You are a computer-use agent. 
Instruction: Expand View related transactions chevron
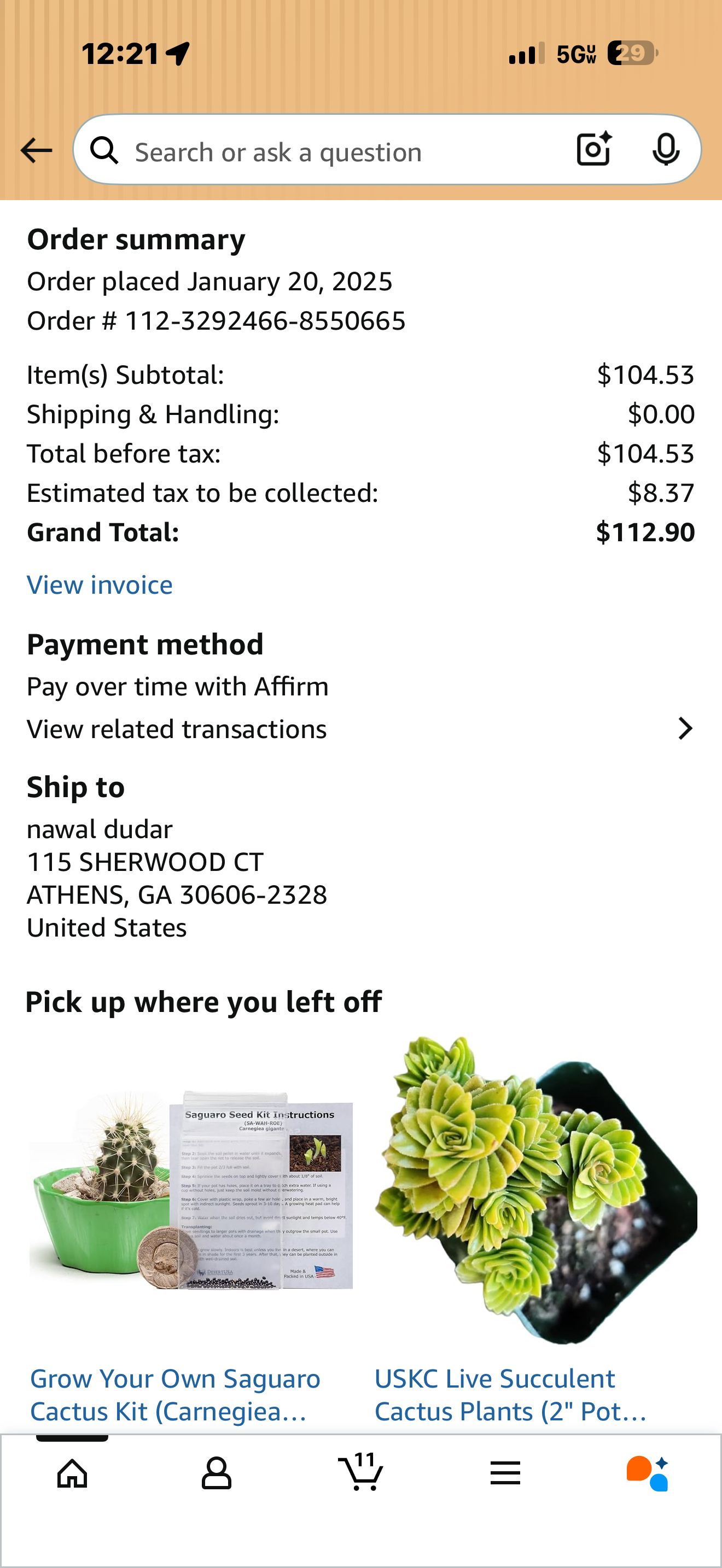pos(685,729)
